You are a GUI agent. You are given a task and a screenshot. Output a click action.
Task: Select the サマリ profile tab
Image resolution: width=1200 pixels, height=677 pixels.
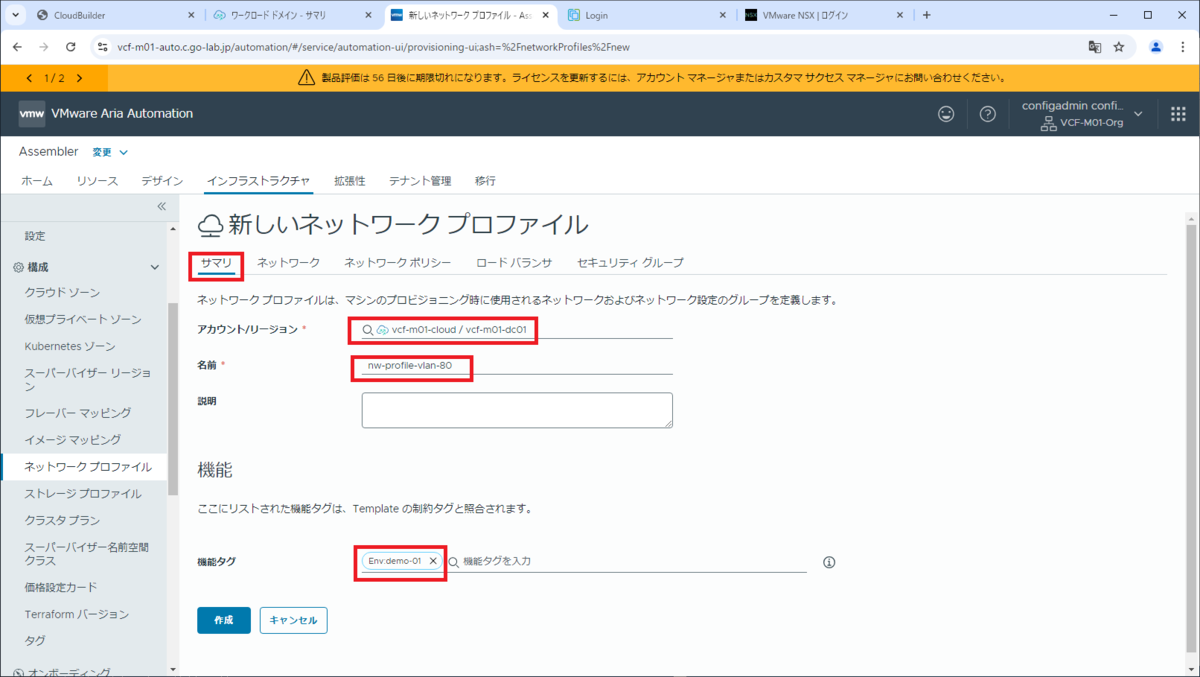pyautogui.click(x=216, y=262)
